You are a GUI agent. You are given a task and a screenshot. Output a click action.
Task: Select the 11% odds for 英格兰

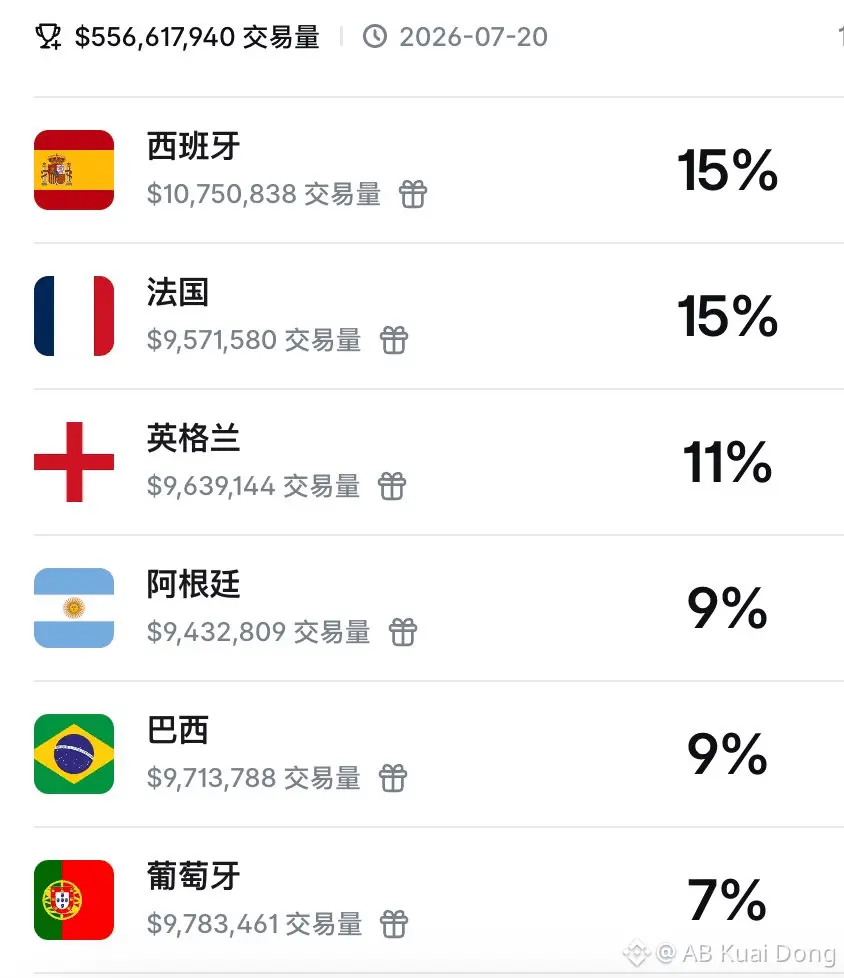click(727, 463)
